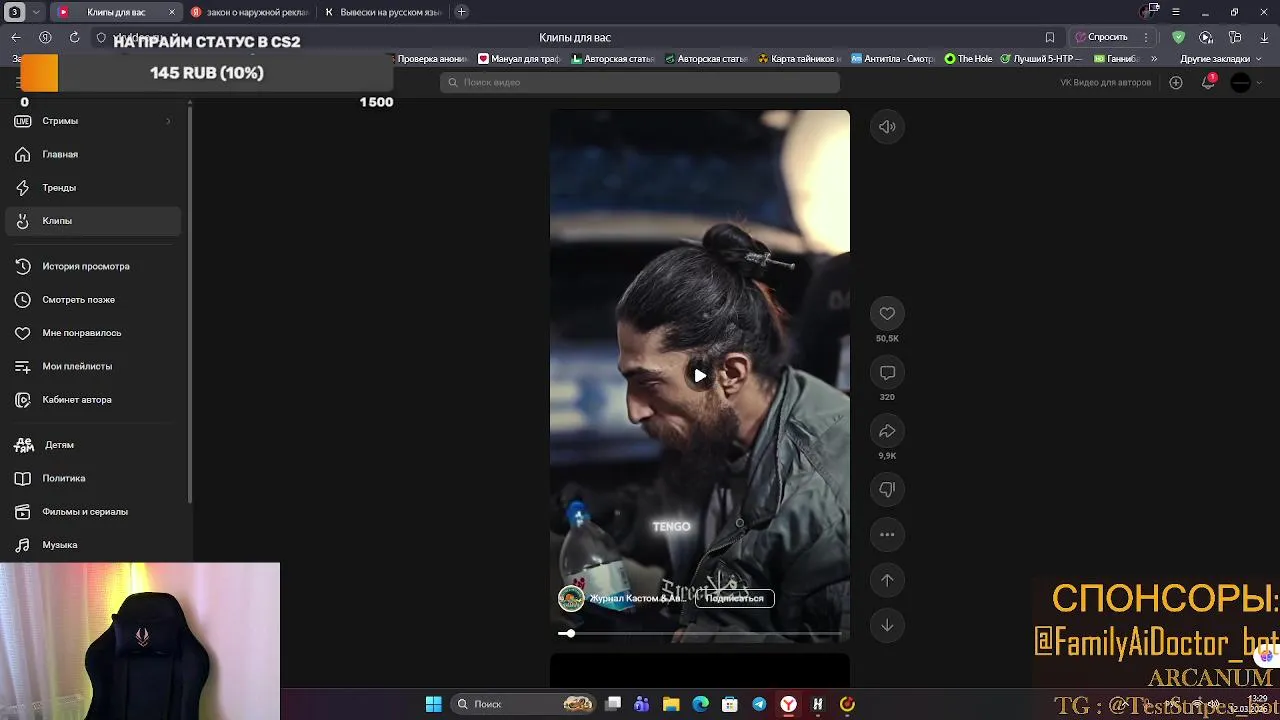Open comments on the clip
This screenshot has width=1280, height=720.
[887, 372]
